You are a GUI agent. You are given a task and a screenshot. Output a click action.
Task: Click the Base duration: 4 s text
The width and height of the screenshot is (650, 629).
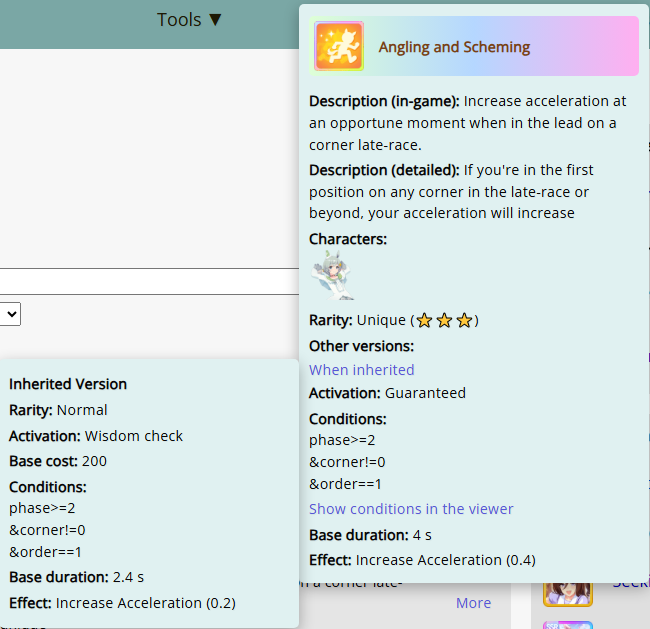coord(370,535)
